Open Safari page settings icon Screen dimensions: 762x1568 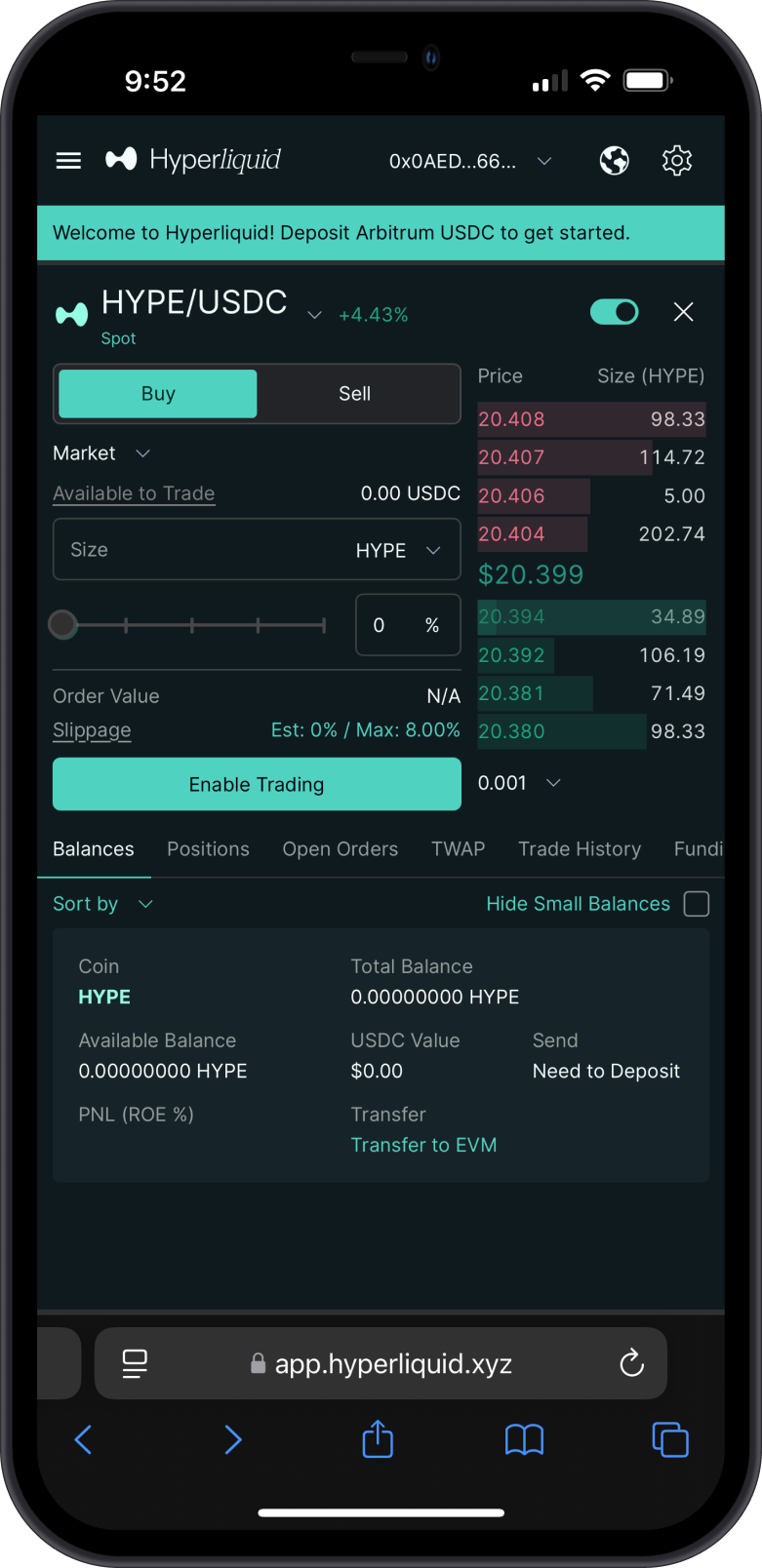[x=135, y=1363]
